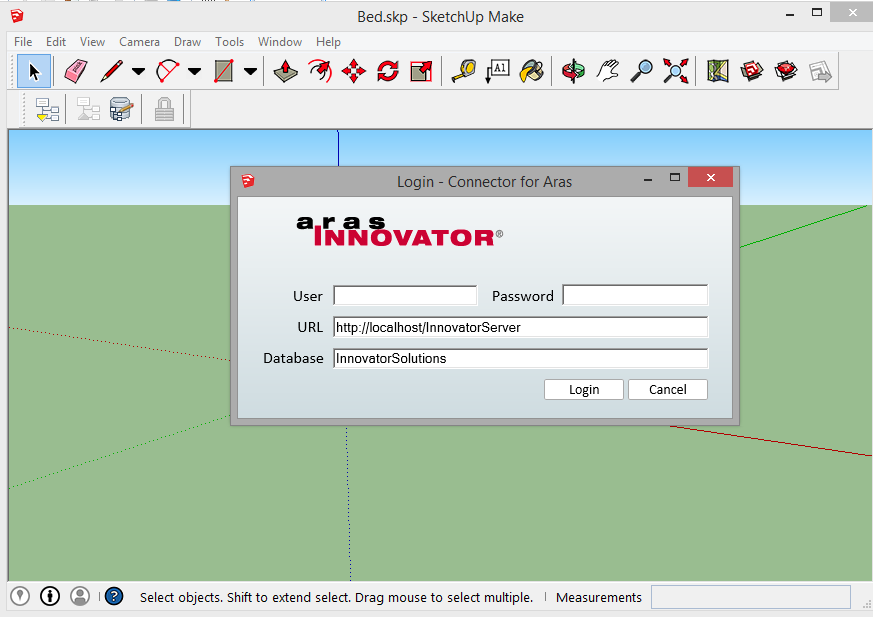This screenshot has width=873, height=617.
Task: Select the Paint Bucket tool
Action: (x=532, y=71)
